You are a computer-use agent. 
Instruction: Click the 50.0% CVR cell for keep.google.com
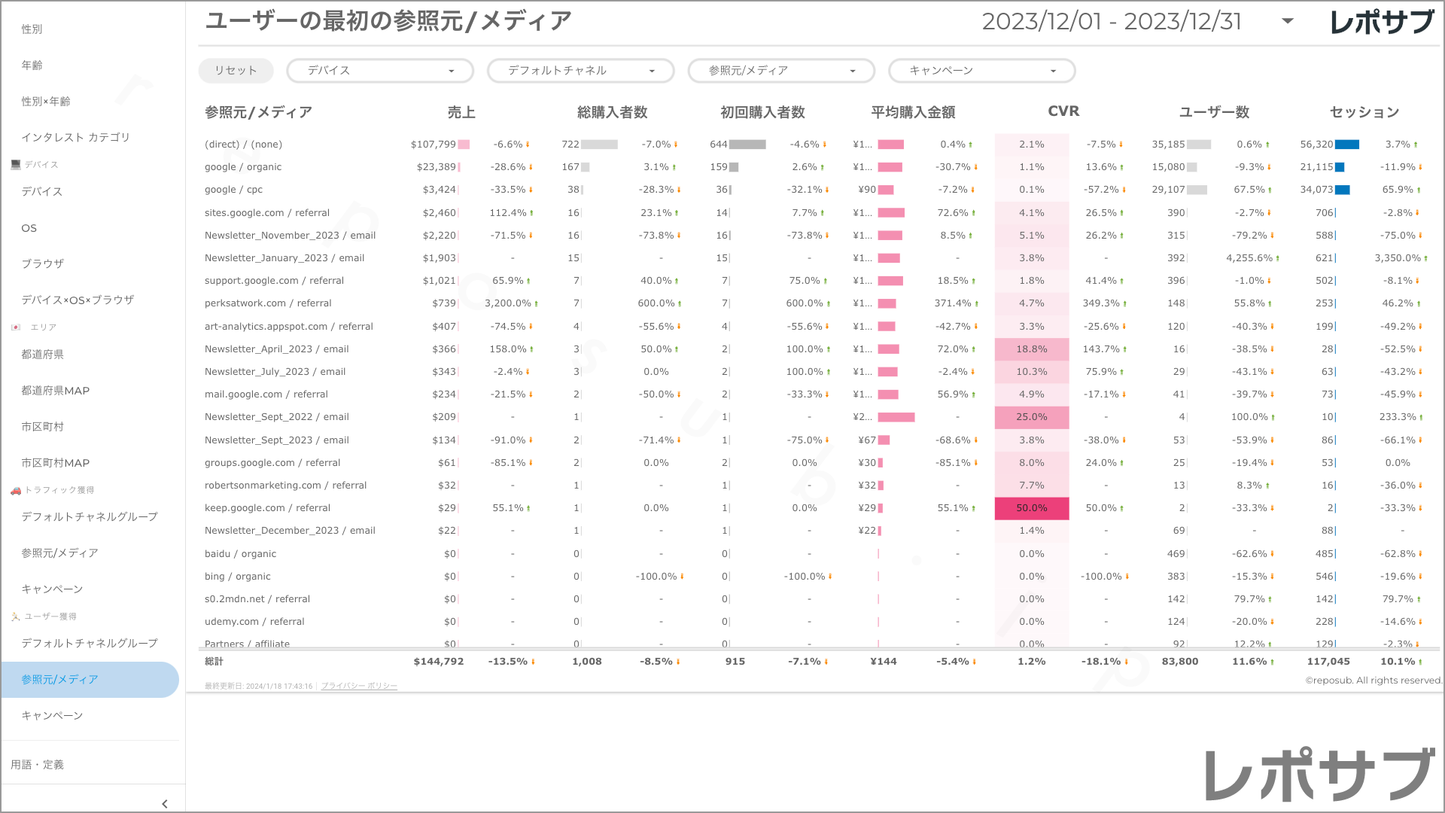(1031, 508)
